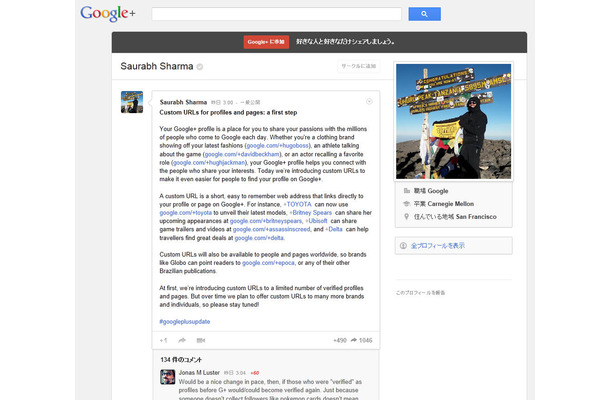The height and width of the screenshot is (400, 610).
Task: Open the google.com/+epoca link
Action: pos(268,263)
